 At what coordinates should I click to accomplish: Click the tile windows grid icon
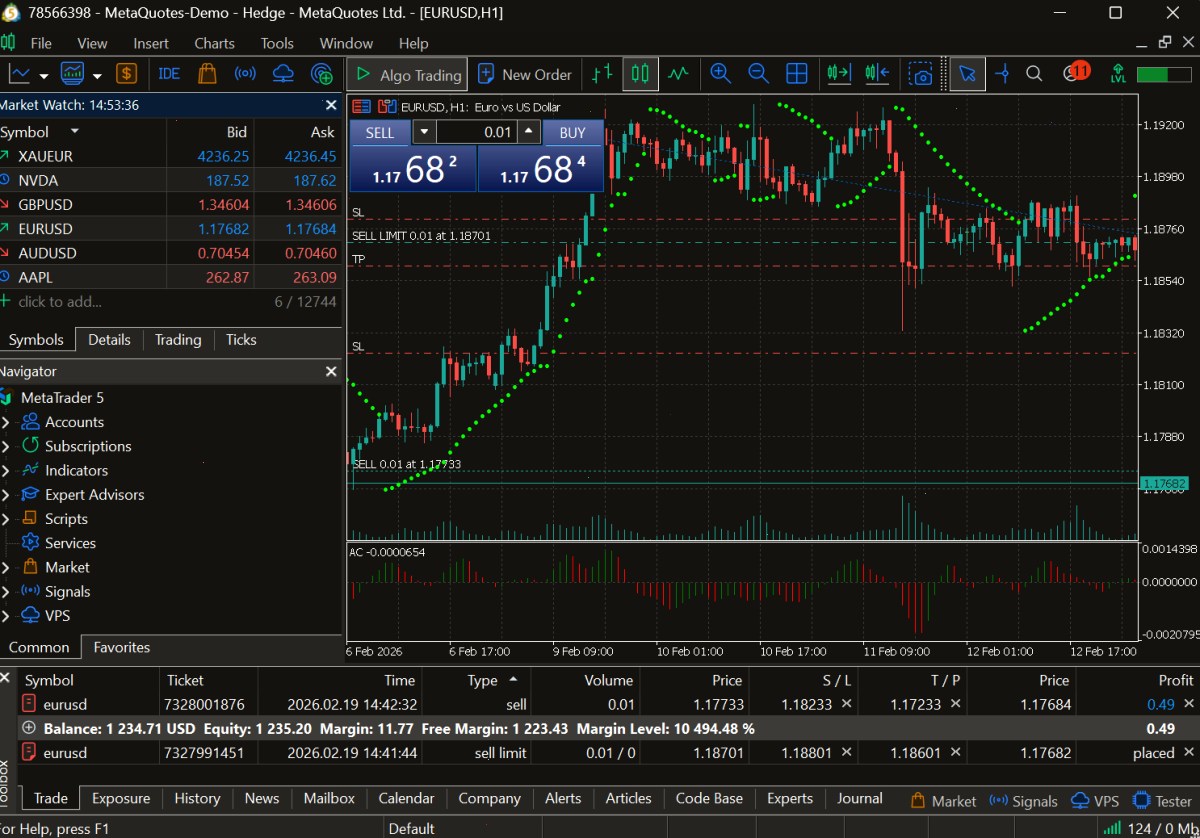(797, 74)
